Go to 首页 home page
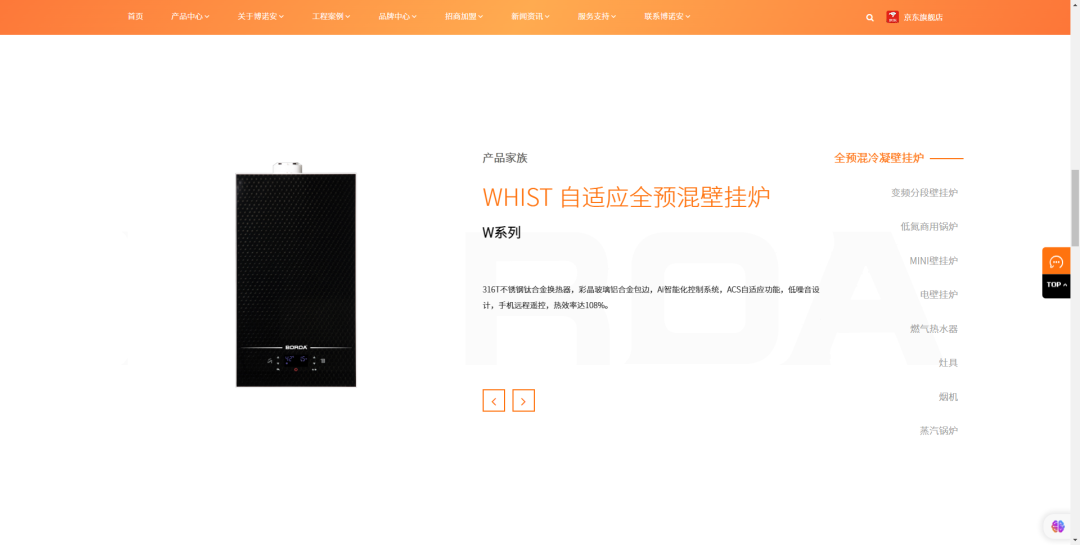1080x545 pixels. [x=135, y=17]
